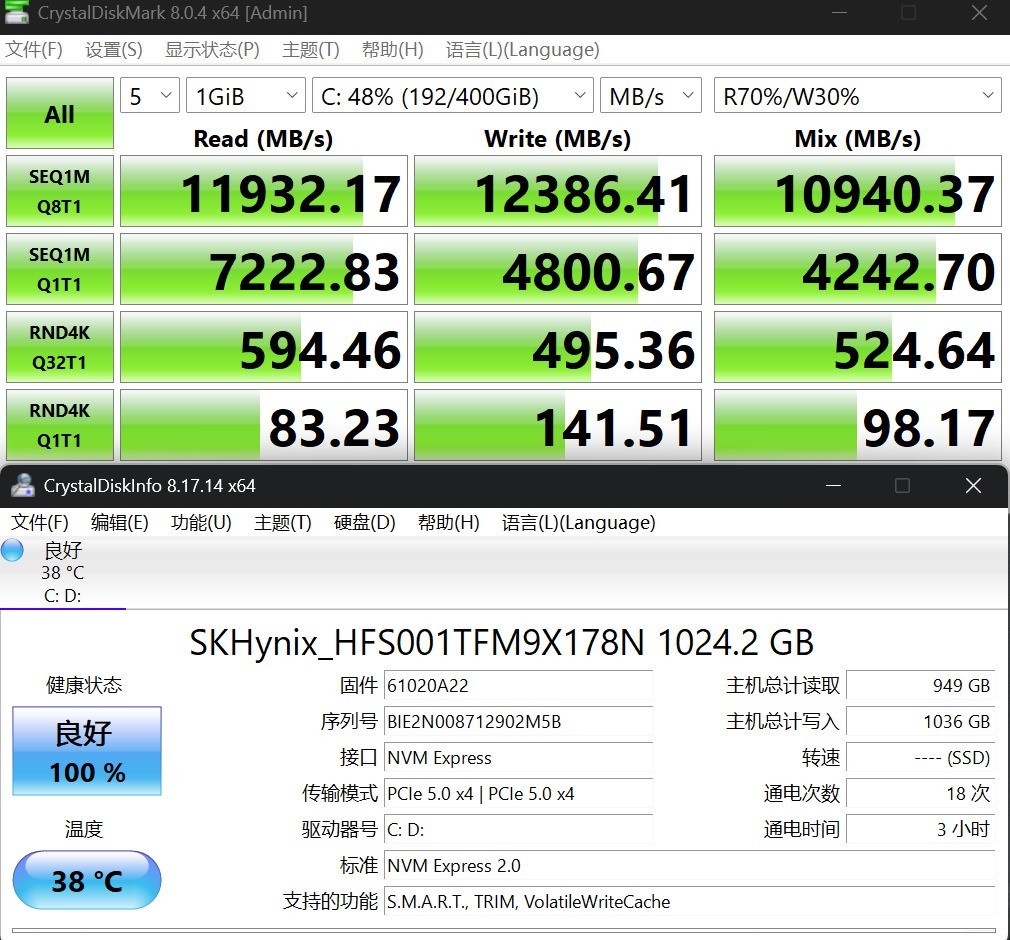Viewport: 1010px width, 940px height.
Task: Open the test count dropdown showing 5
Action: coord(148,95)
